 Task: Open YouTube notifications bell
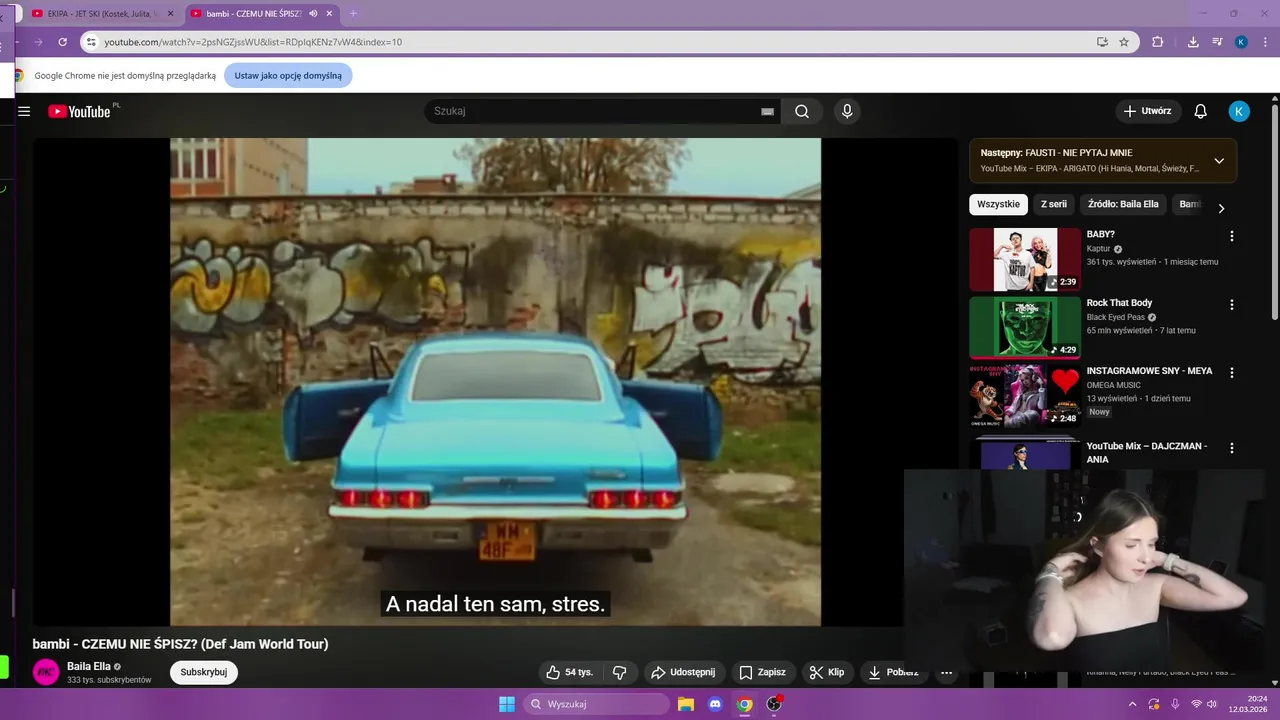(x=1200, y=111)
